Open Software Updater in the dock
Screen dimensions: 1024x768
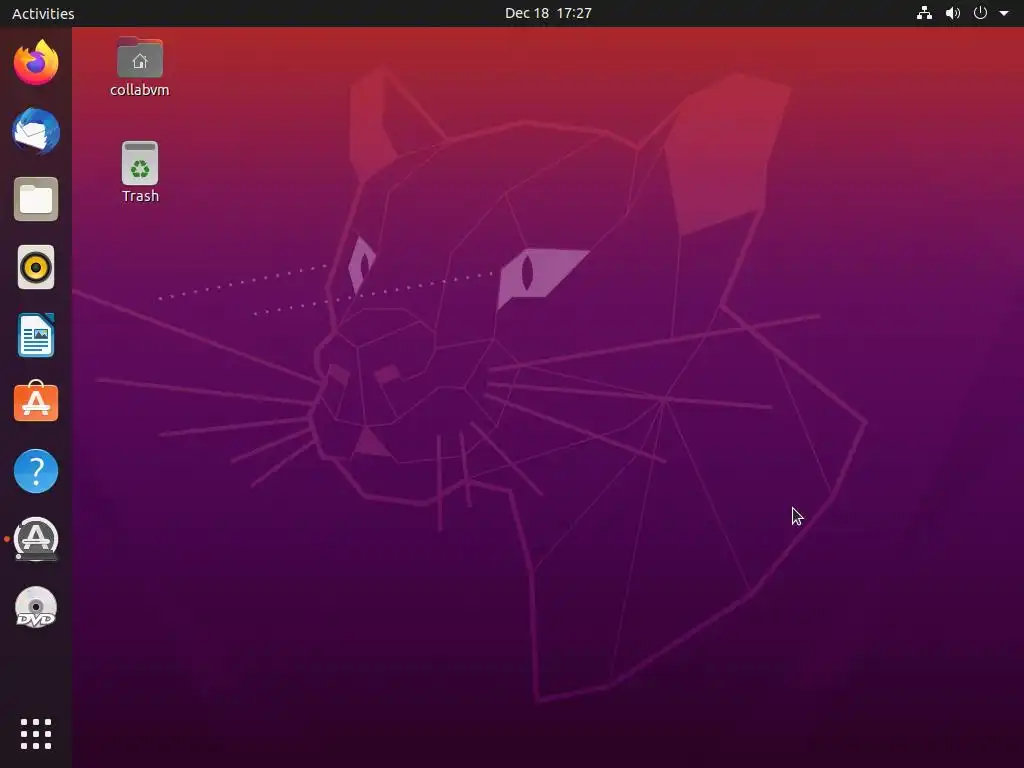[36, 539]
